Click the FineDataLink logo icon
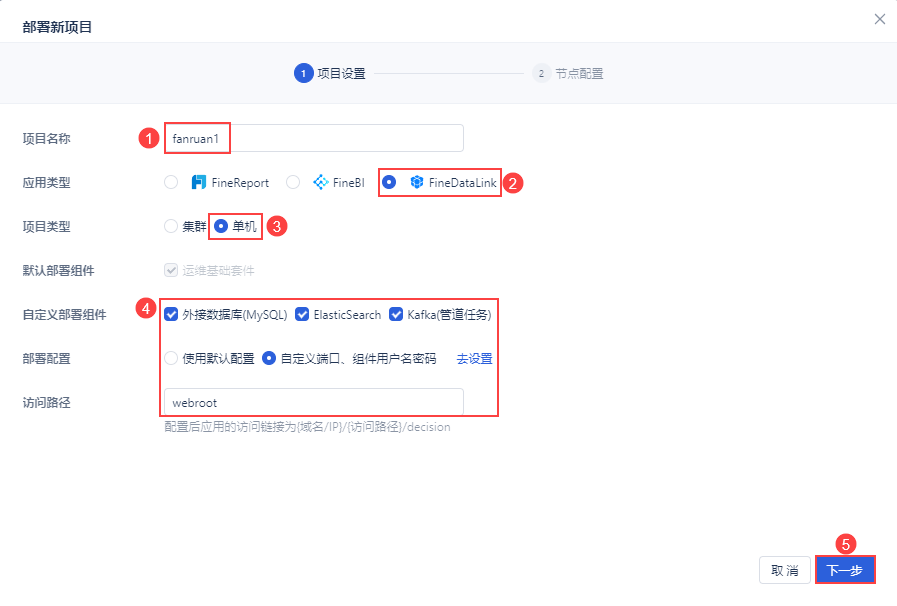 click(x=417, y=183)
